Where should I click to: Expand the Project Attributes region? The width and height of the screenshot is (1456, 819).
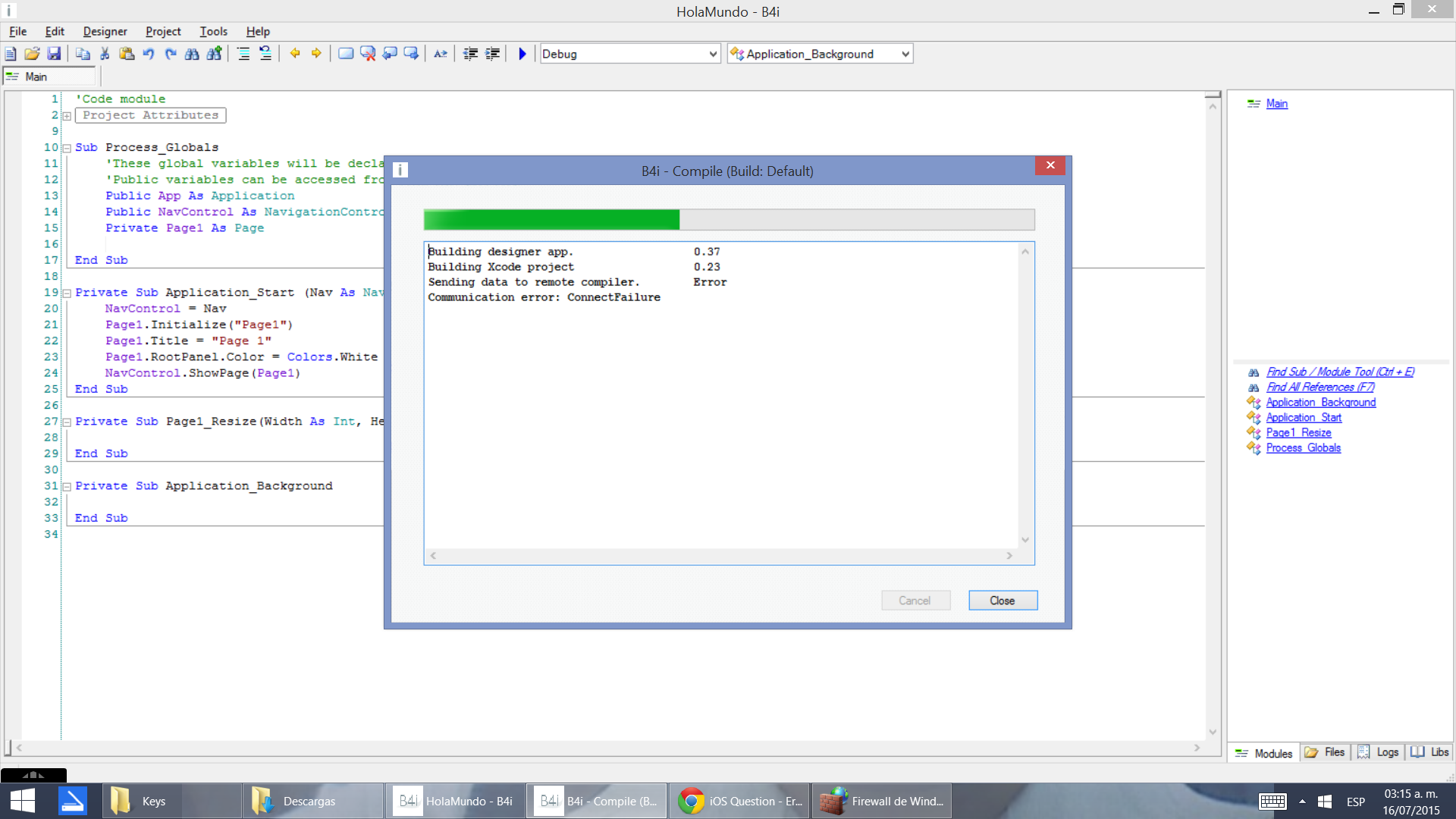click(x=67, y=116)
